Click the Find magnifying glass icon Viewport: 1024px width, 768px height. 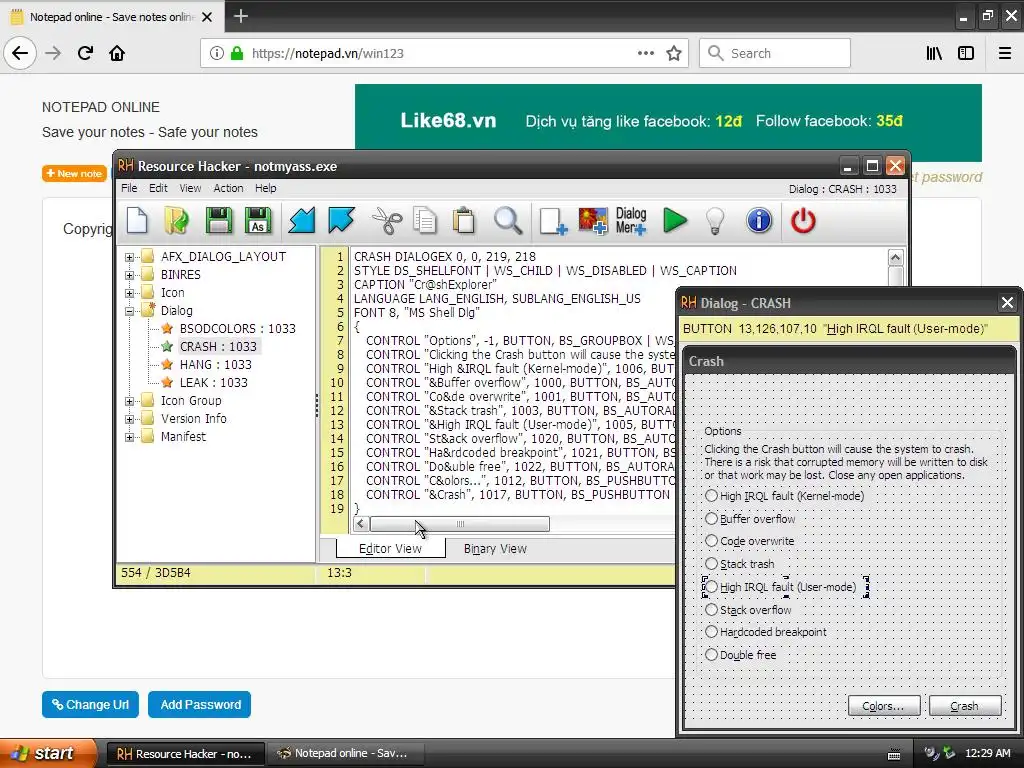(x=507, y=221)
